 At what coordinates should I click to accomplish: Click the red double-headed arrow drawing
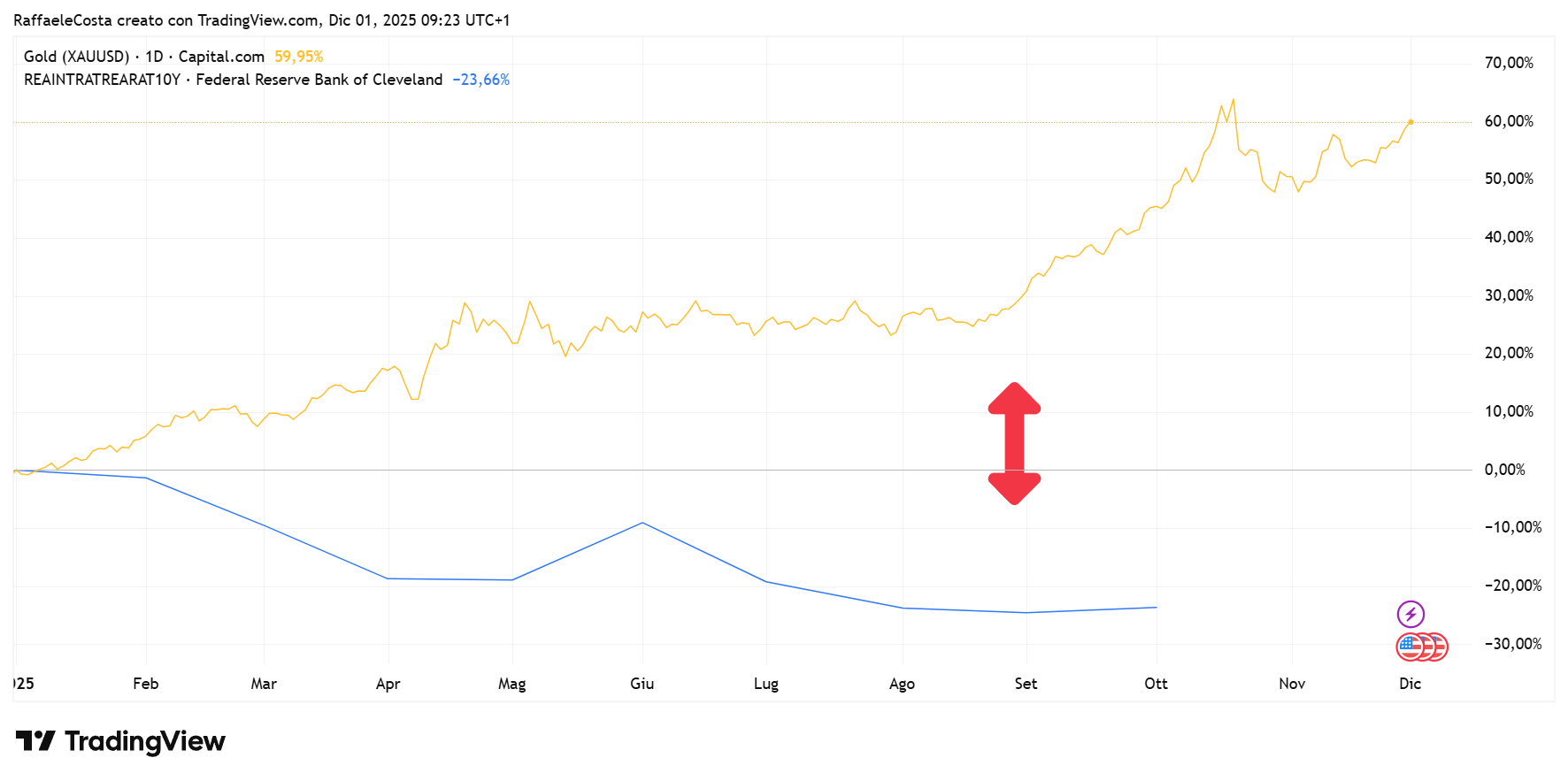pos(1014,444)
